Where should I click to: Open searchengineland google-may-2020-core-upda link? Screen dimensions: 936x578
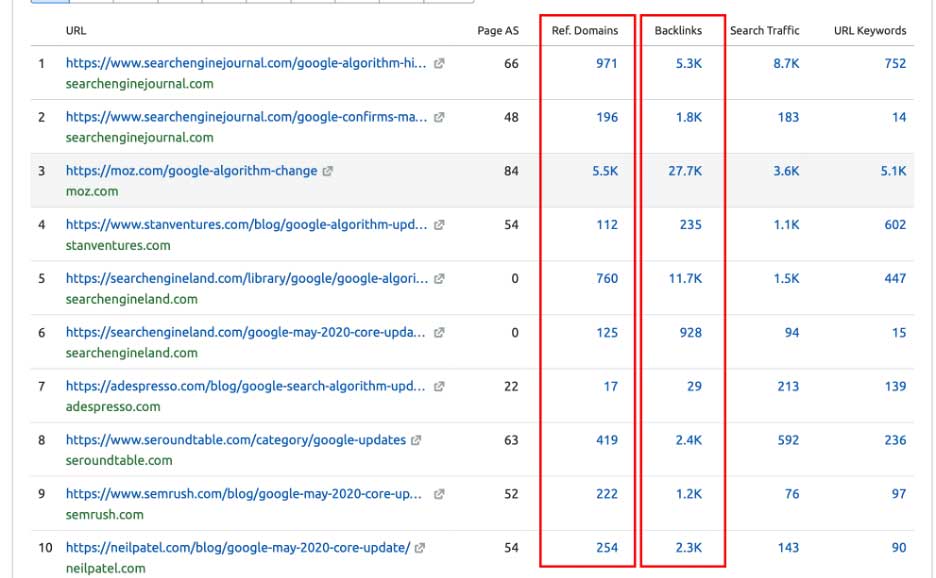245,332
